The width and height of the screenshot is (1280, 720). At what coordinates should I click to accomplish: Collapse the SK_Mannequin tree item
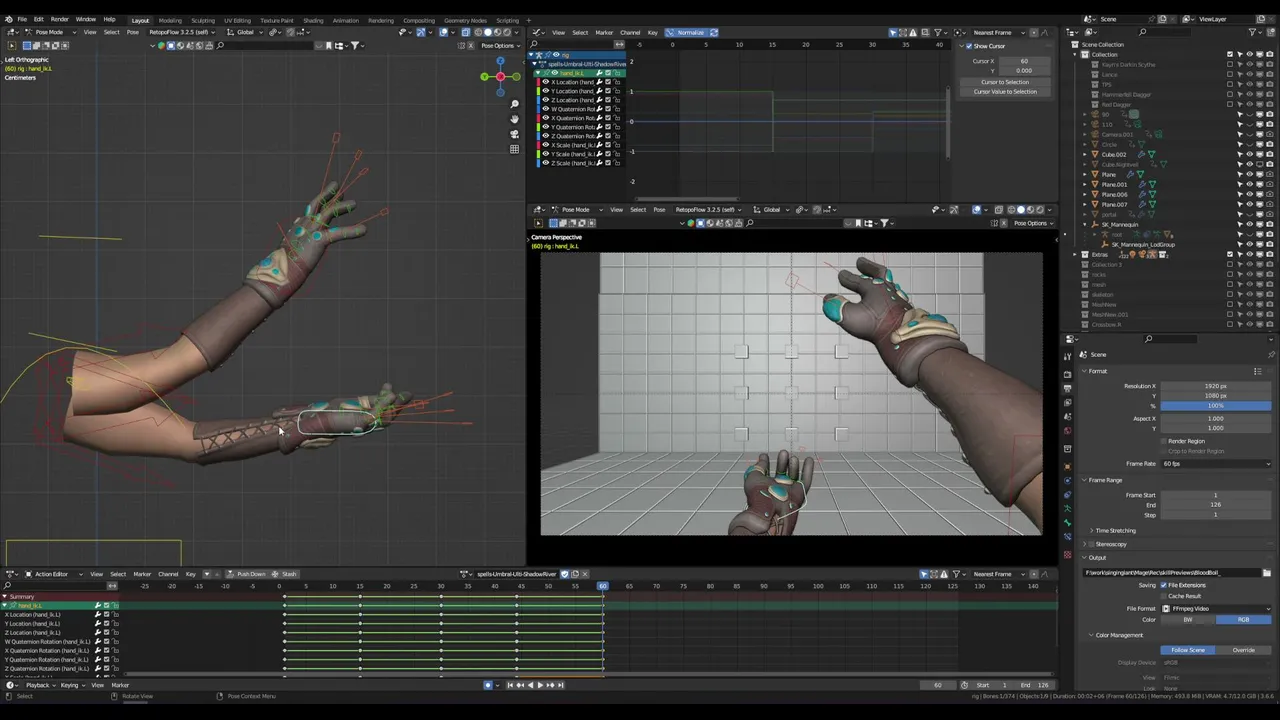[1084, 225]
